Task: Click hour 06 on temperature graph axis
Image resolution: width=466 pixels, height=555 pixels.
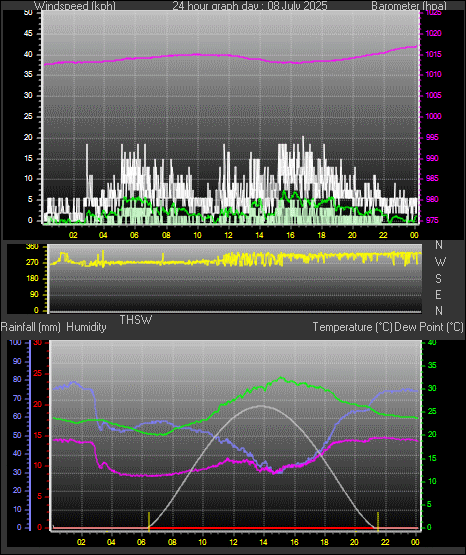Action: (x=141, y=542)
